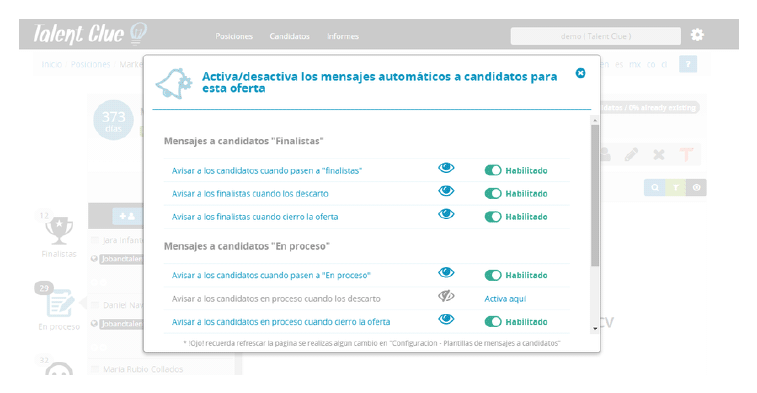Close the automatic messages dialog
757x393 pixels.
(x=580, y=73)
